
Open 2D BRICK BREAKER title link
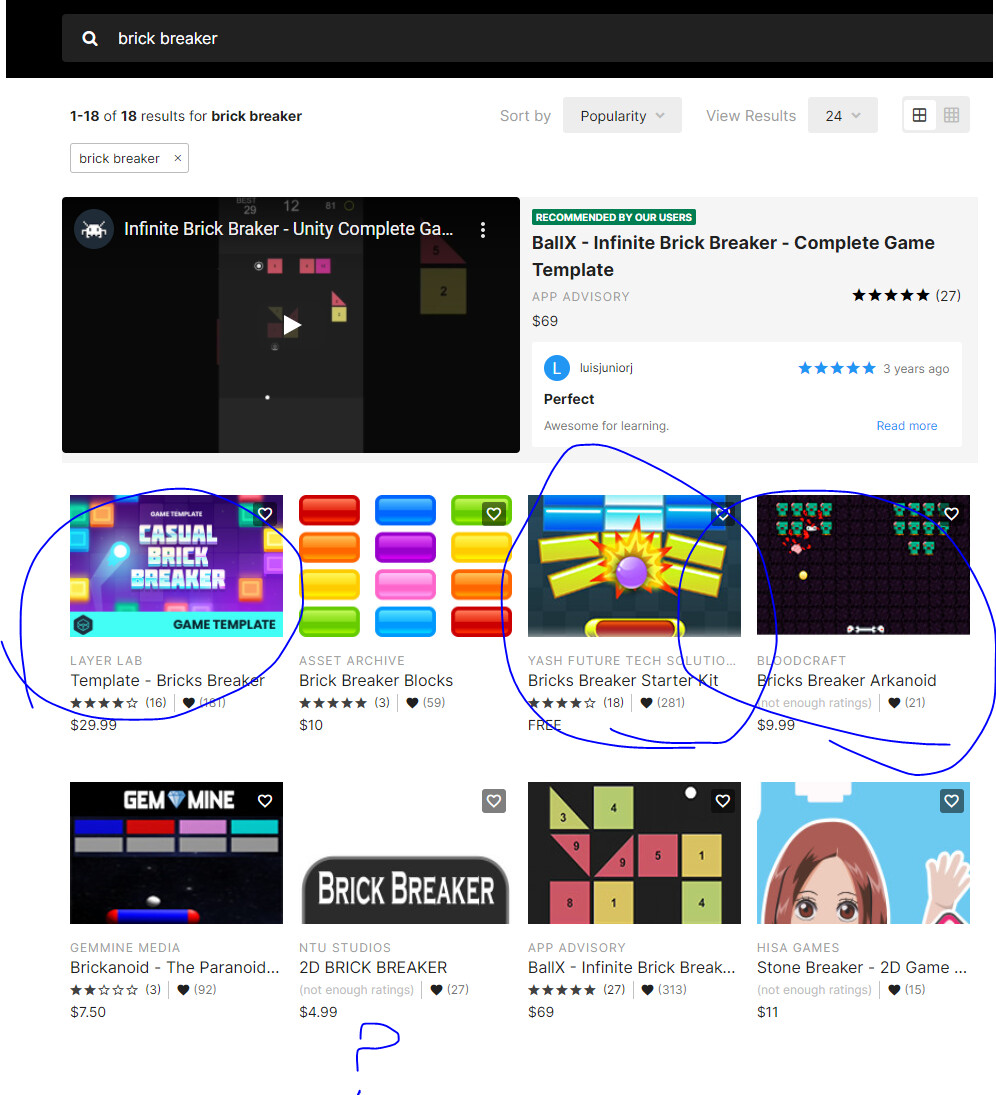click(x=373, y=967)
